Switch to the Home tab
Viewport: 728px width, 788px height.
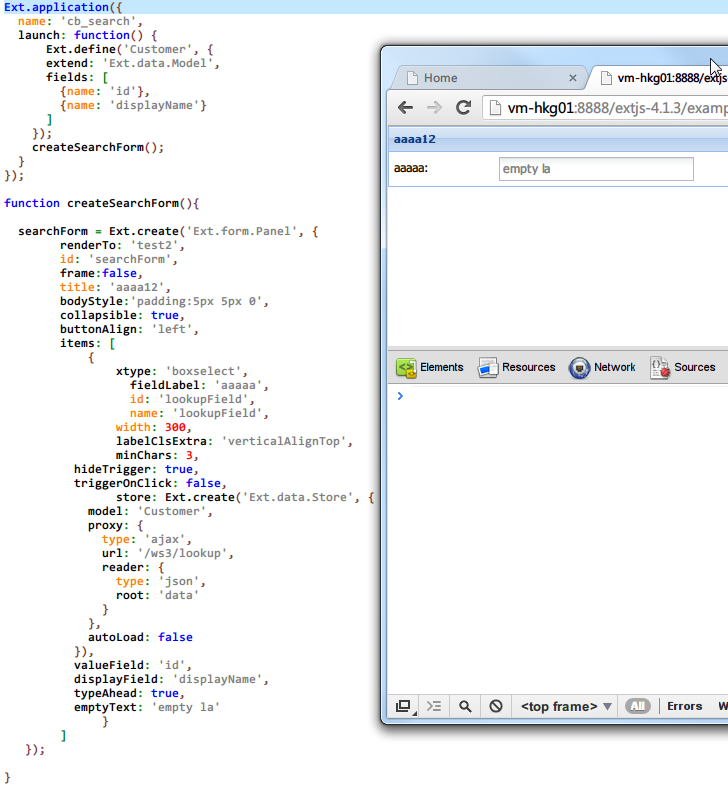pyautogui.click(x=487, y=78)
